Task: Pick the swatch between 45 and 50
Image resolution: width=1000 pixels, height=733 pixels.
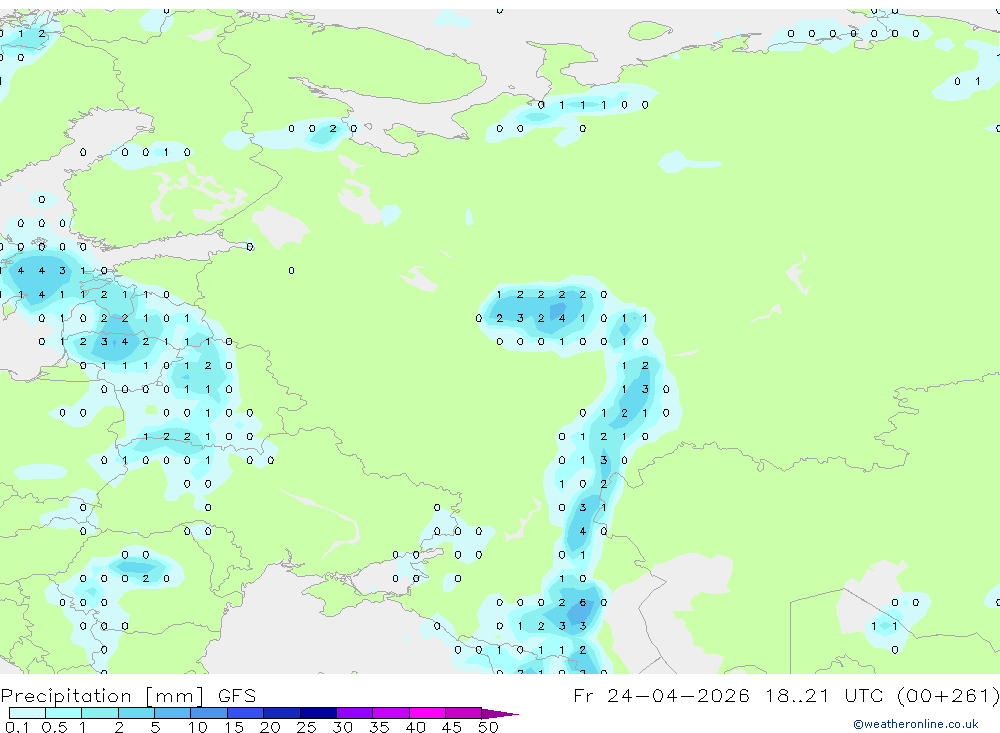Action: [x=463, y=713]
